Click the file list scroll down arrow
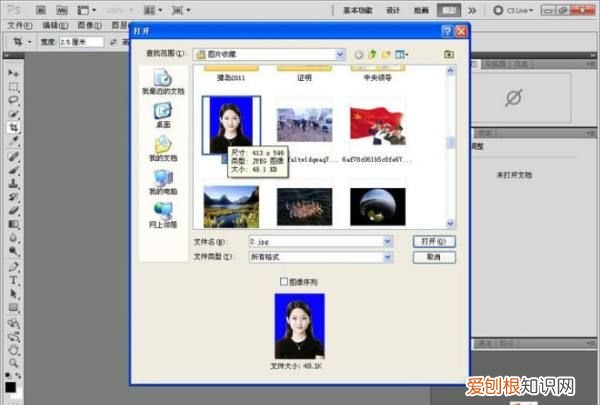The height and width of the screenshot is (405, 600). pyautogui.click(x=450, y=223)
